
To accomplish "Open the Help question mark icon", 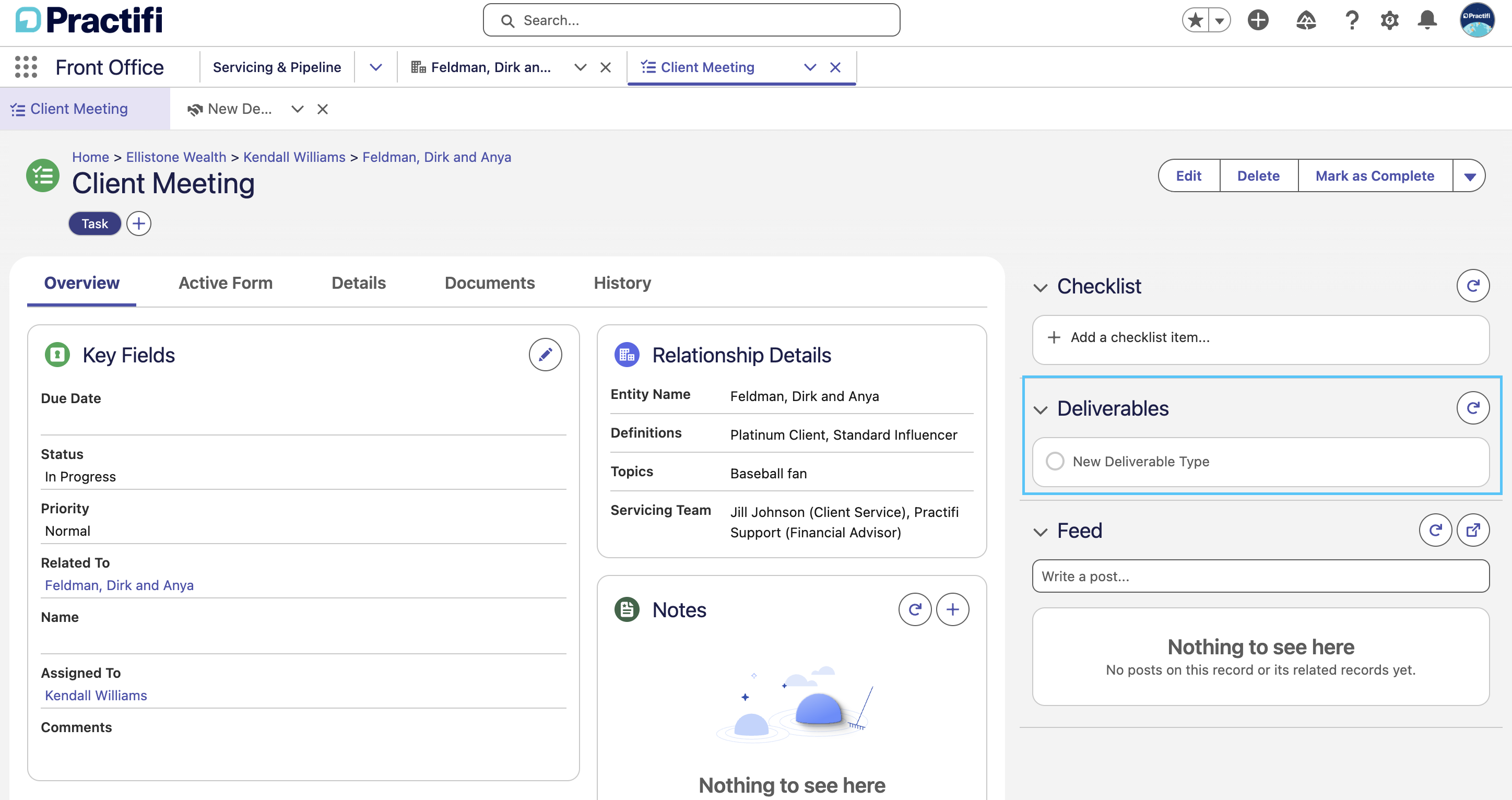I will [x=1352, y=20].
